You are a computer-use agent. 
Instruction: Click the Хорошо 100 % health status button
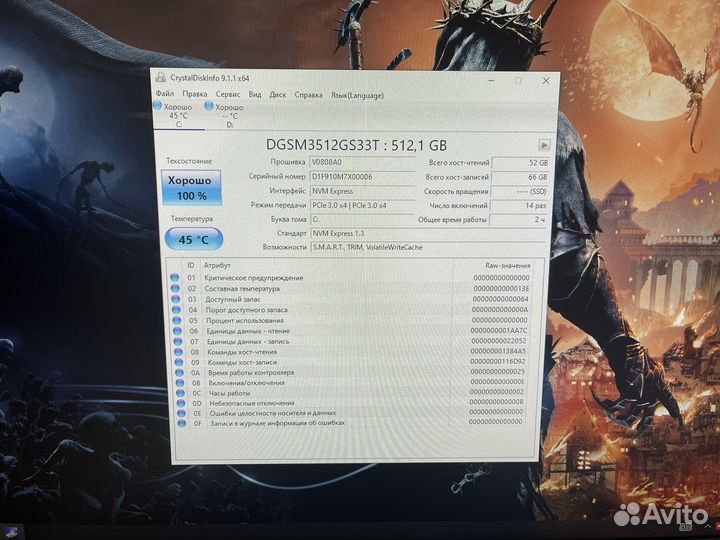click(x=191, y=188)
